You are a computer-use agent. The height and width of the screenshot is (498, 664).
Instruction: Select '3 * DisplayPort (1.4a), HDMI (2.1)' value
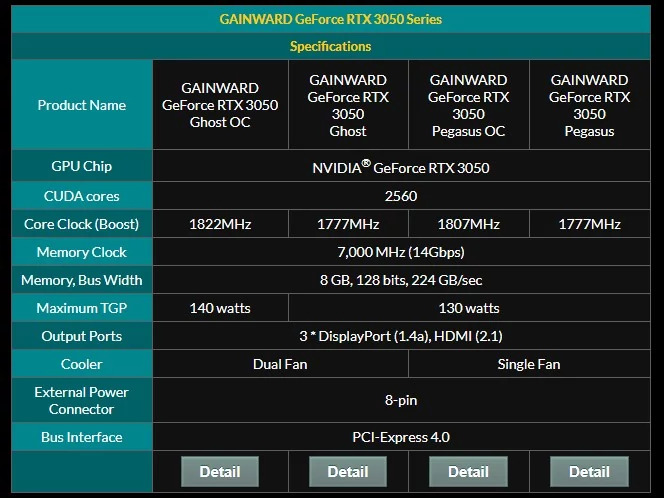401,336
